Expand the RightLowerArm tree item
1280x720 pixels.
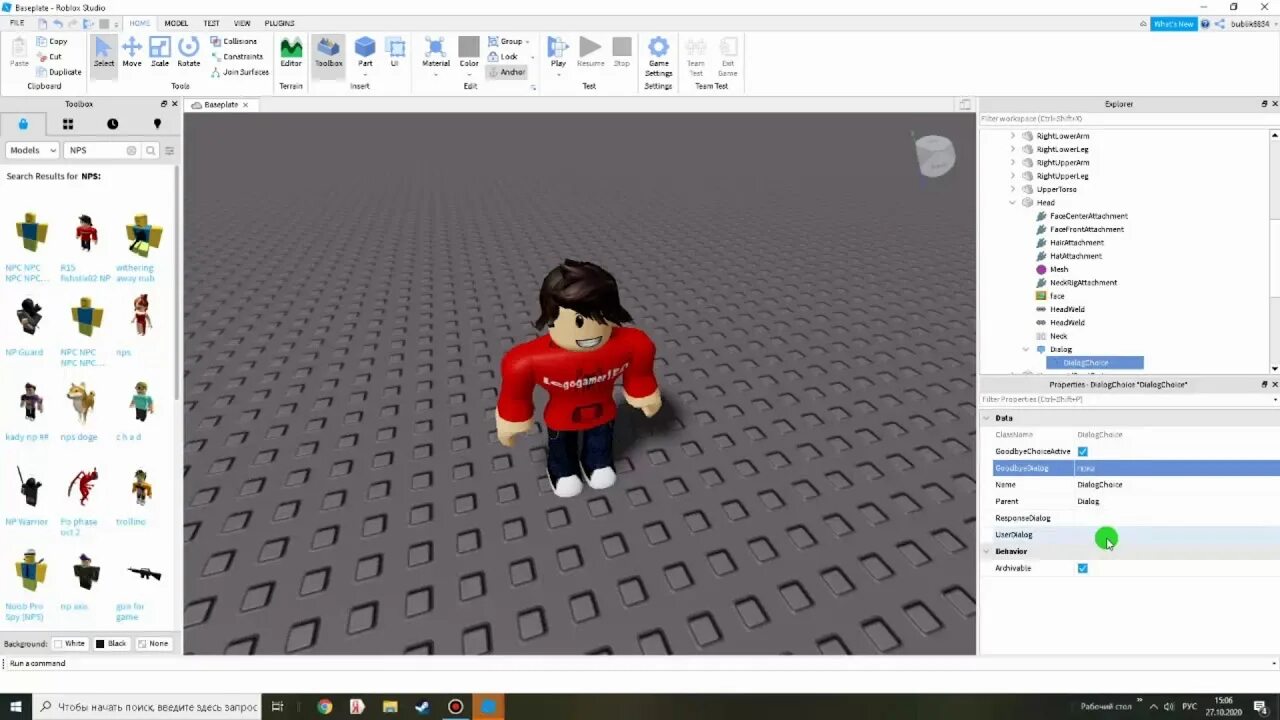1012,136
